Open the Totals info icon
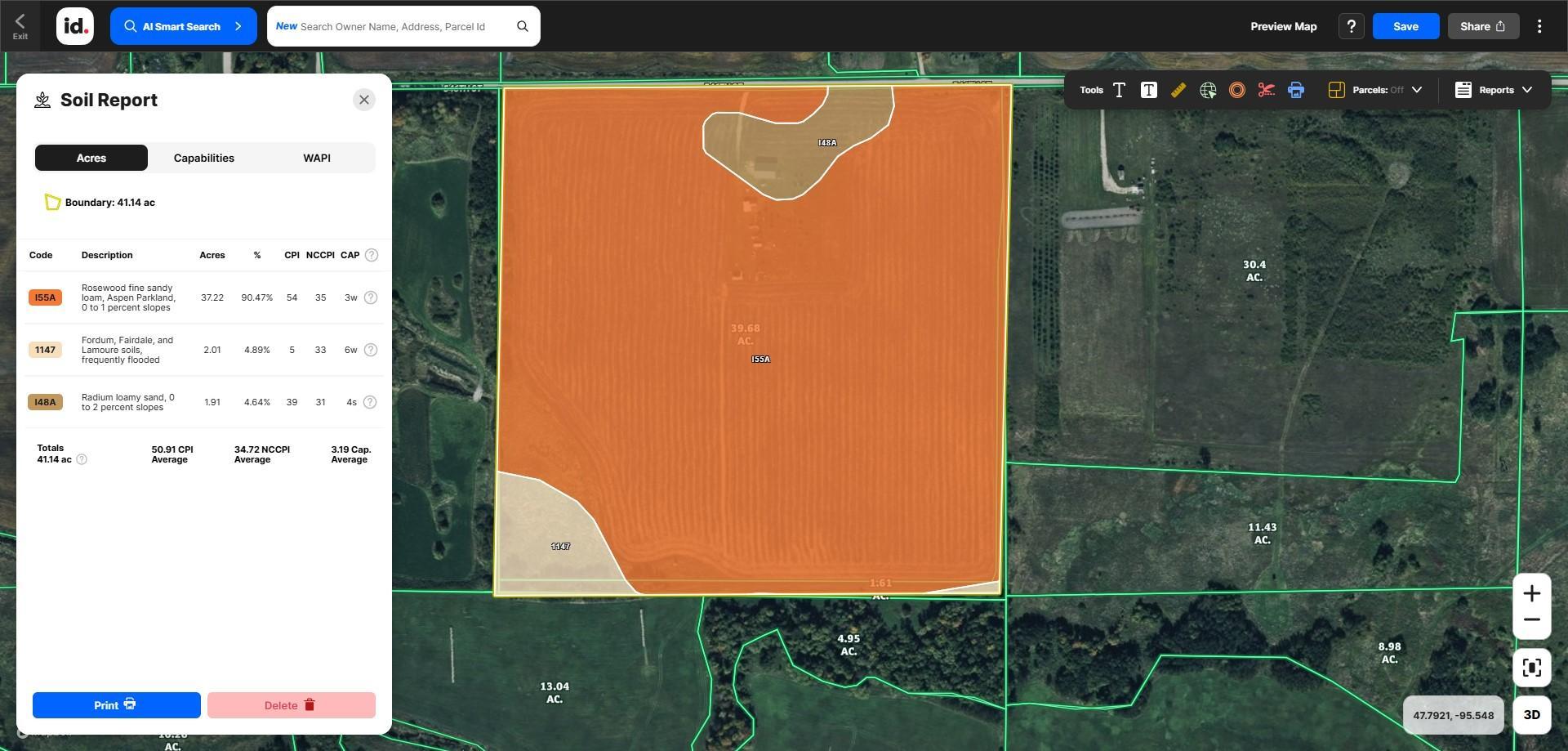The height and width of the screenshot is (751, 1568). [x=82, y=459]
